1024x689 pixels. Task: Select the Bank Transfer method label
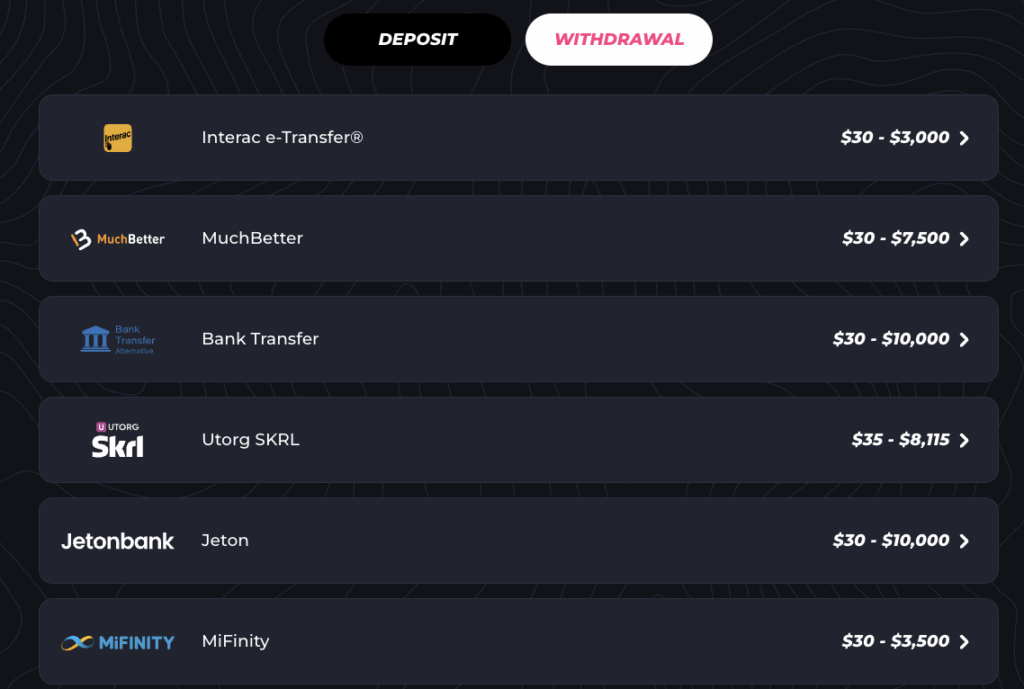click(260, 339)
